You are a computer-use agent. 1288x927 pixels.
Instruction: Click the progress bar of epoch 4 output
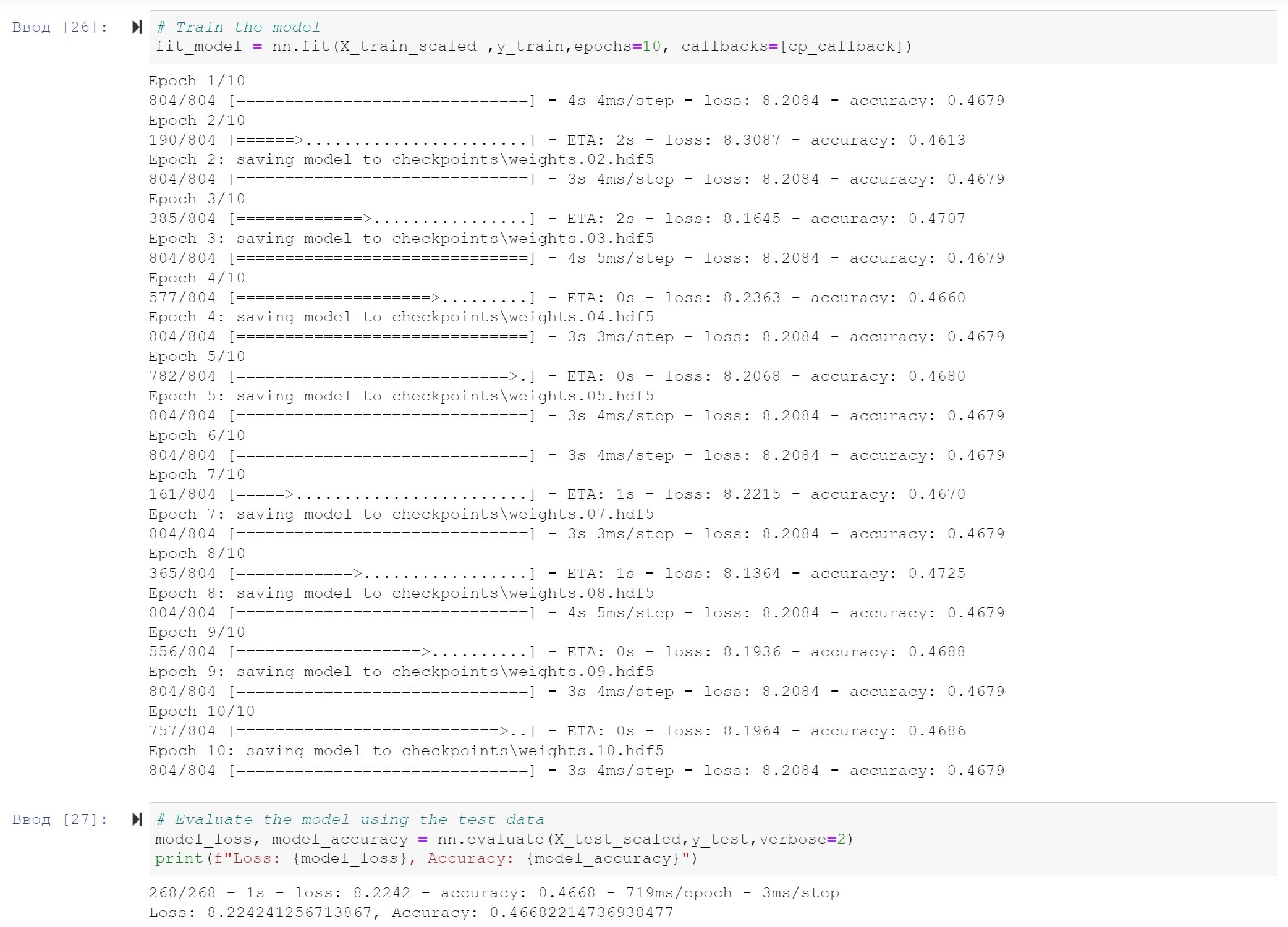pos(381,297)
